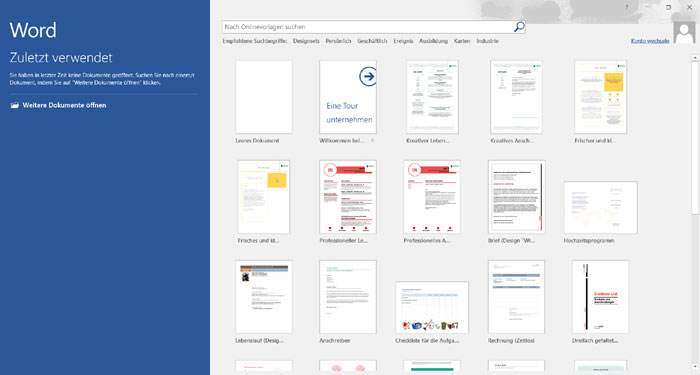Click the vertical scrollbar thumb
700x375 pixels.
click(695, 138)
